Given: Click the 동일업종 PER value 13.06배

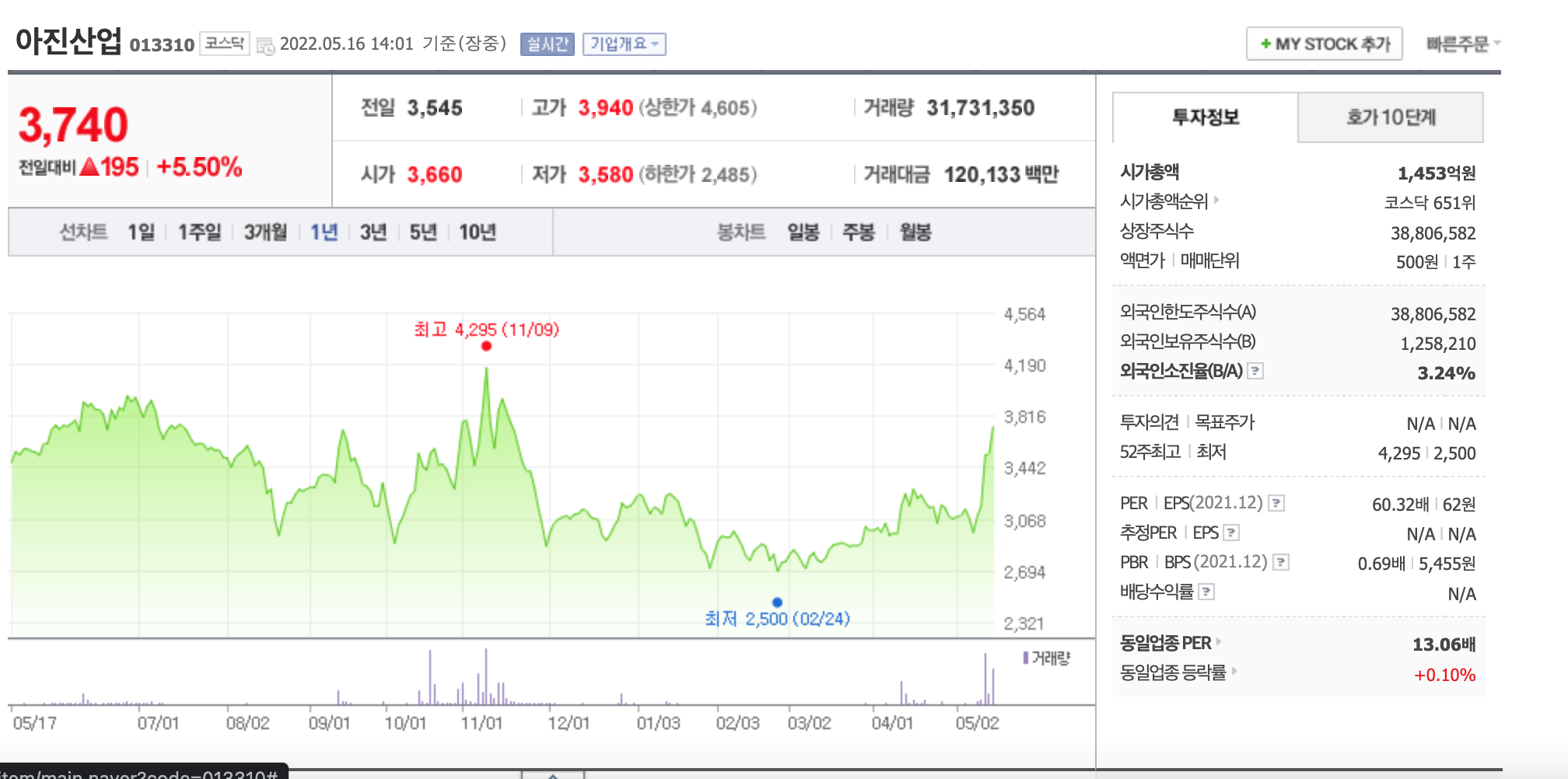Looking at the screenshot, I should click(1444, 645).
